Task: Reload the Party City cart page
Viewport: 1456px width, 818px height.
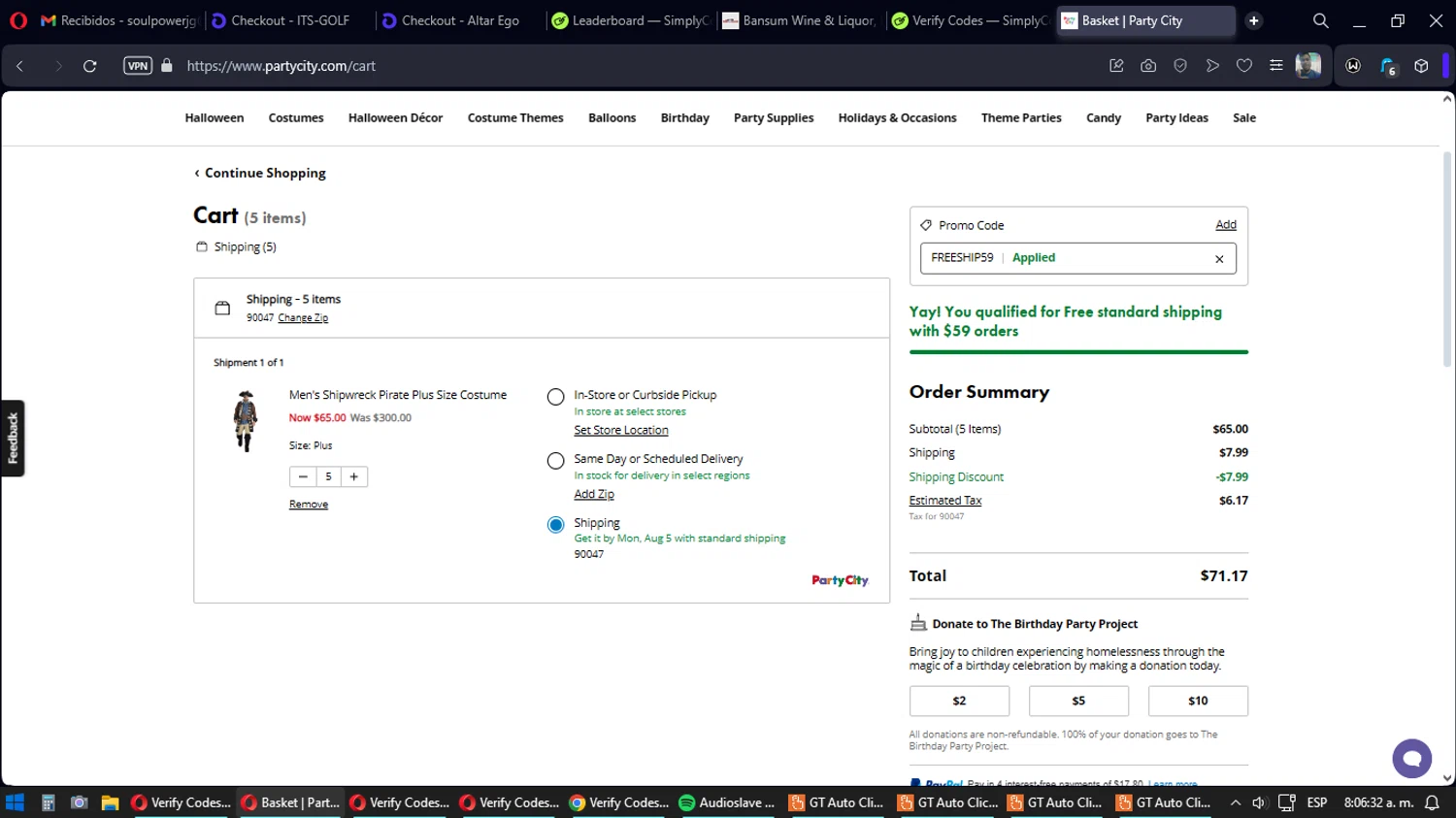Action: pos(89,66)
